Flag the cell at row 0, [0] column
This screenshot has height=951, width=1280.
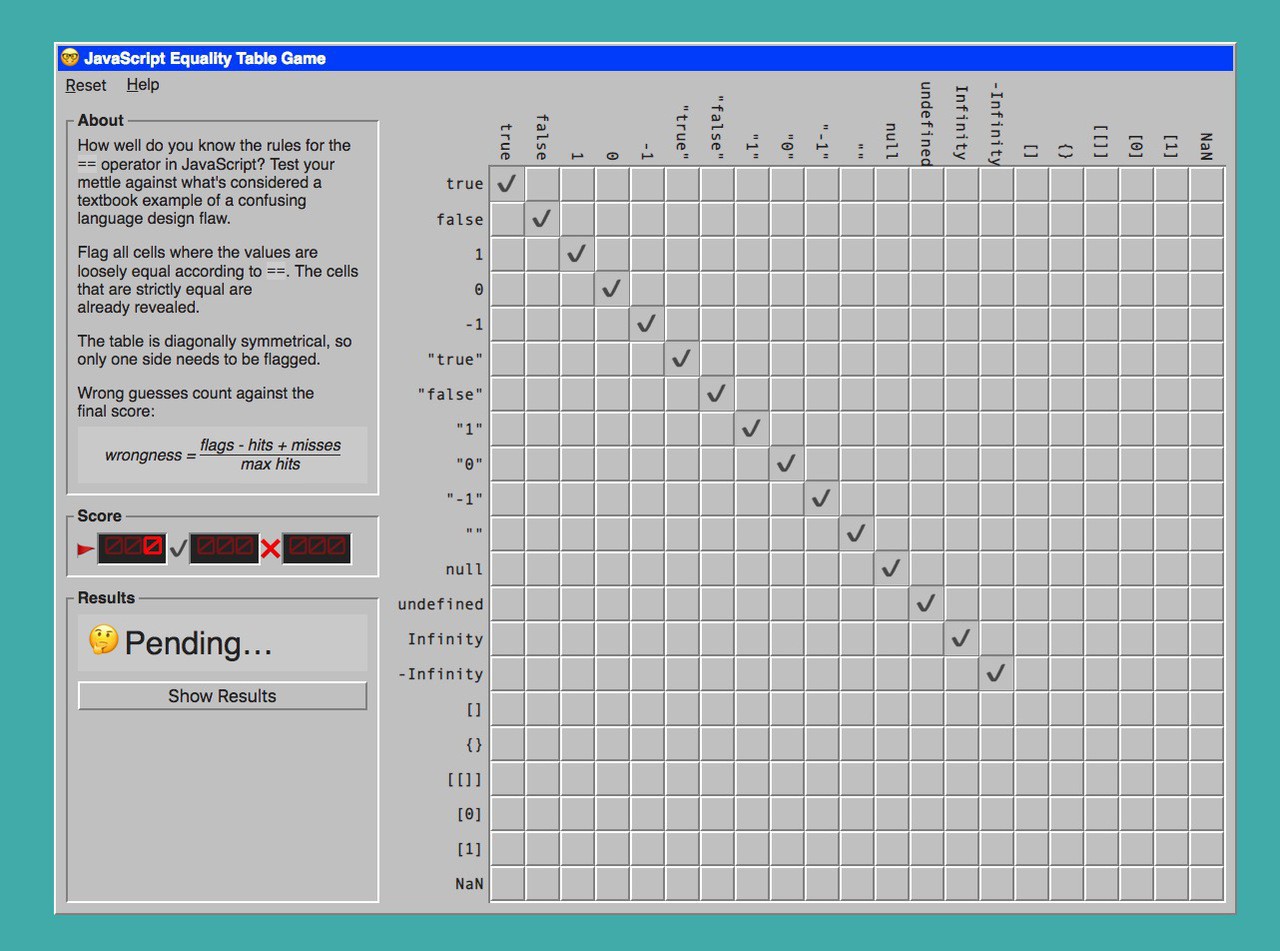click(x=1137, y=289)
